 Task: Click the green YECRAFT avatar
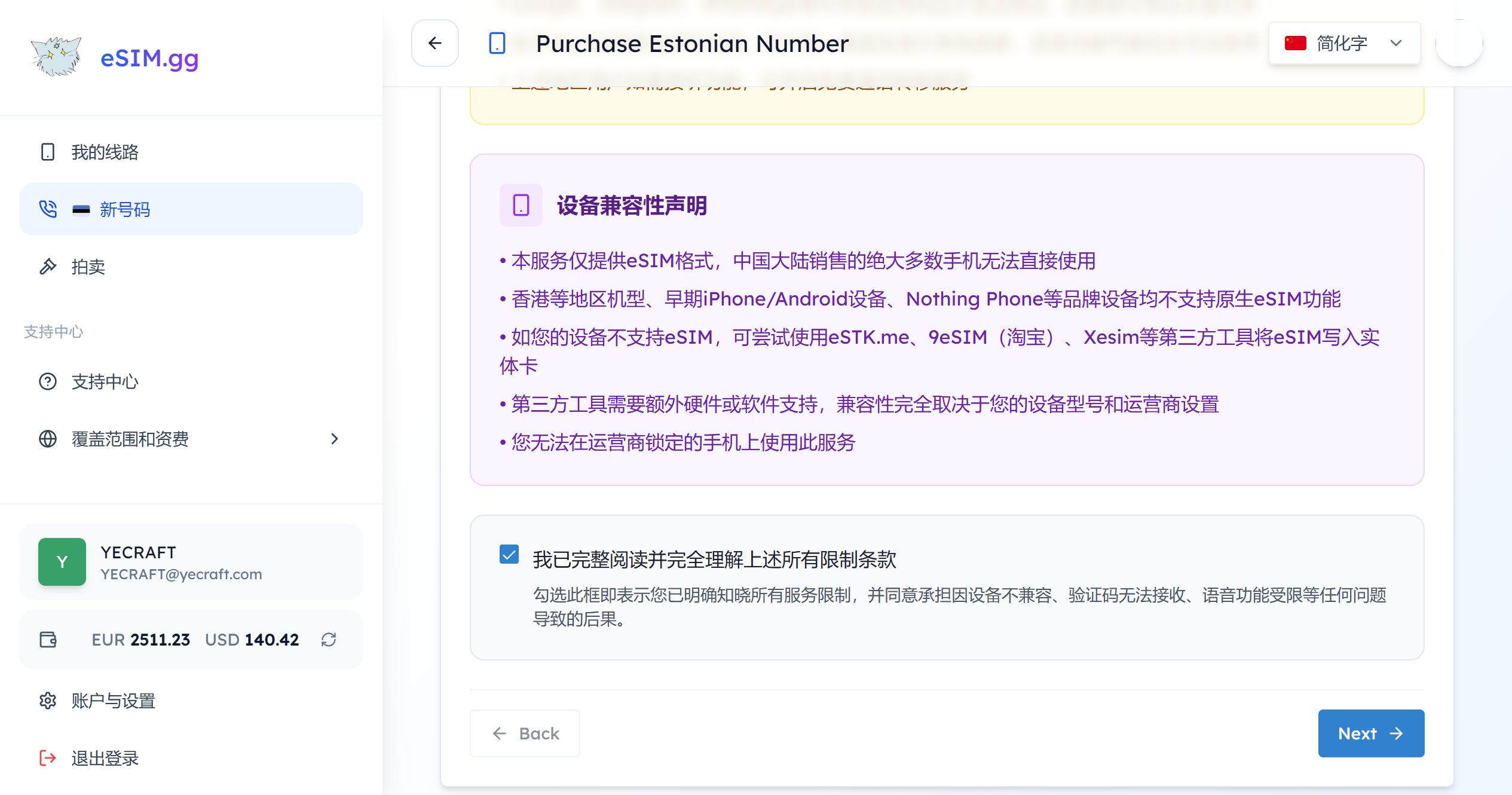(x=62, y=561)
